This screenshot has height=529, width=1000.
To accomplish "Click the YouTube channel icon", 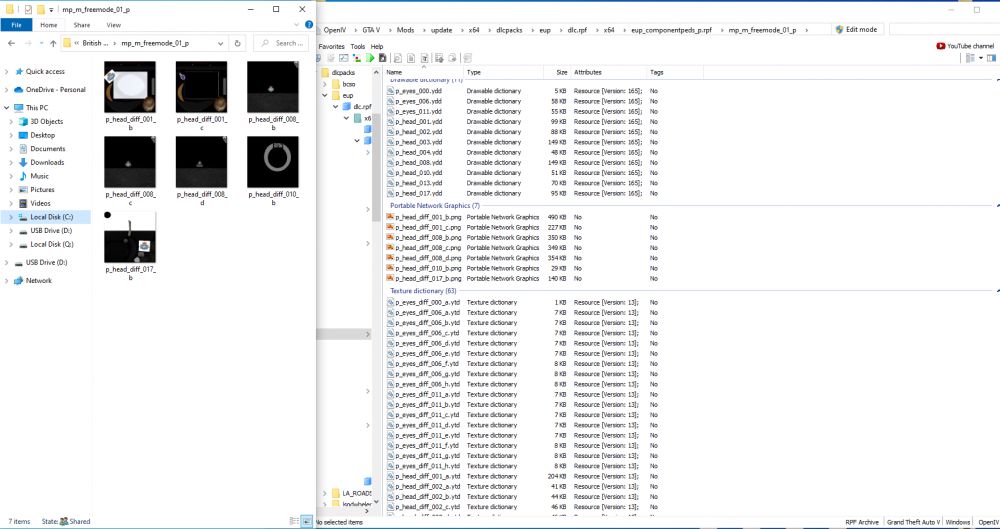I will [x=940, y=46].
